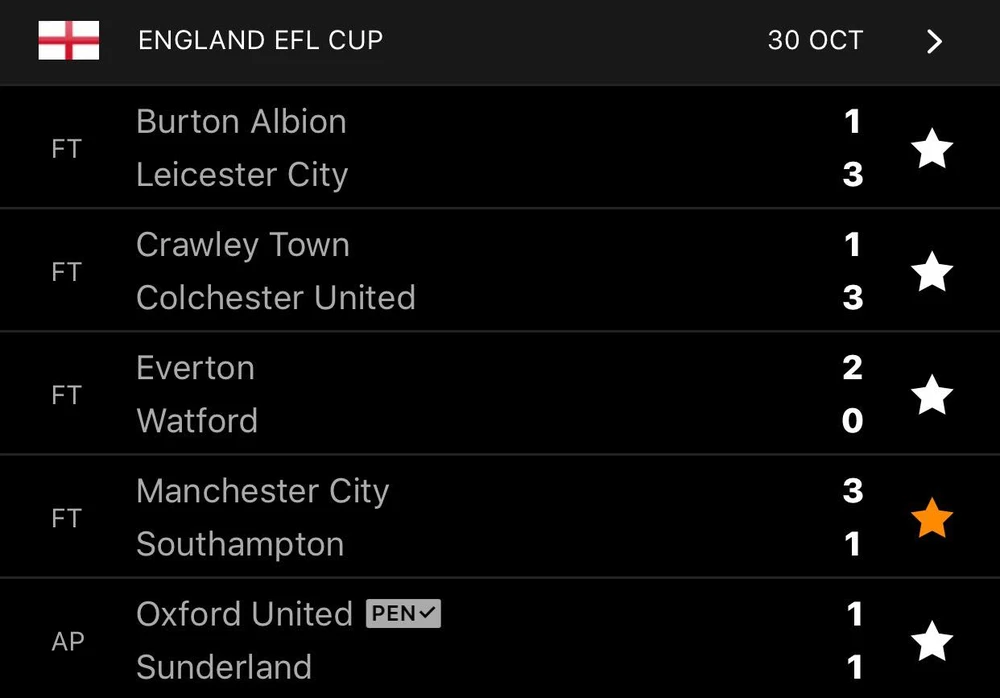Screen dimensions: 1000x698
Task: Click the AP status of Oxford match
Action: (x=67, y=642)
